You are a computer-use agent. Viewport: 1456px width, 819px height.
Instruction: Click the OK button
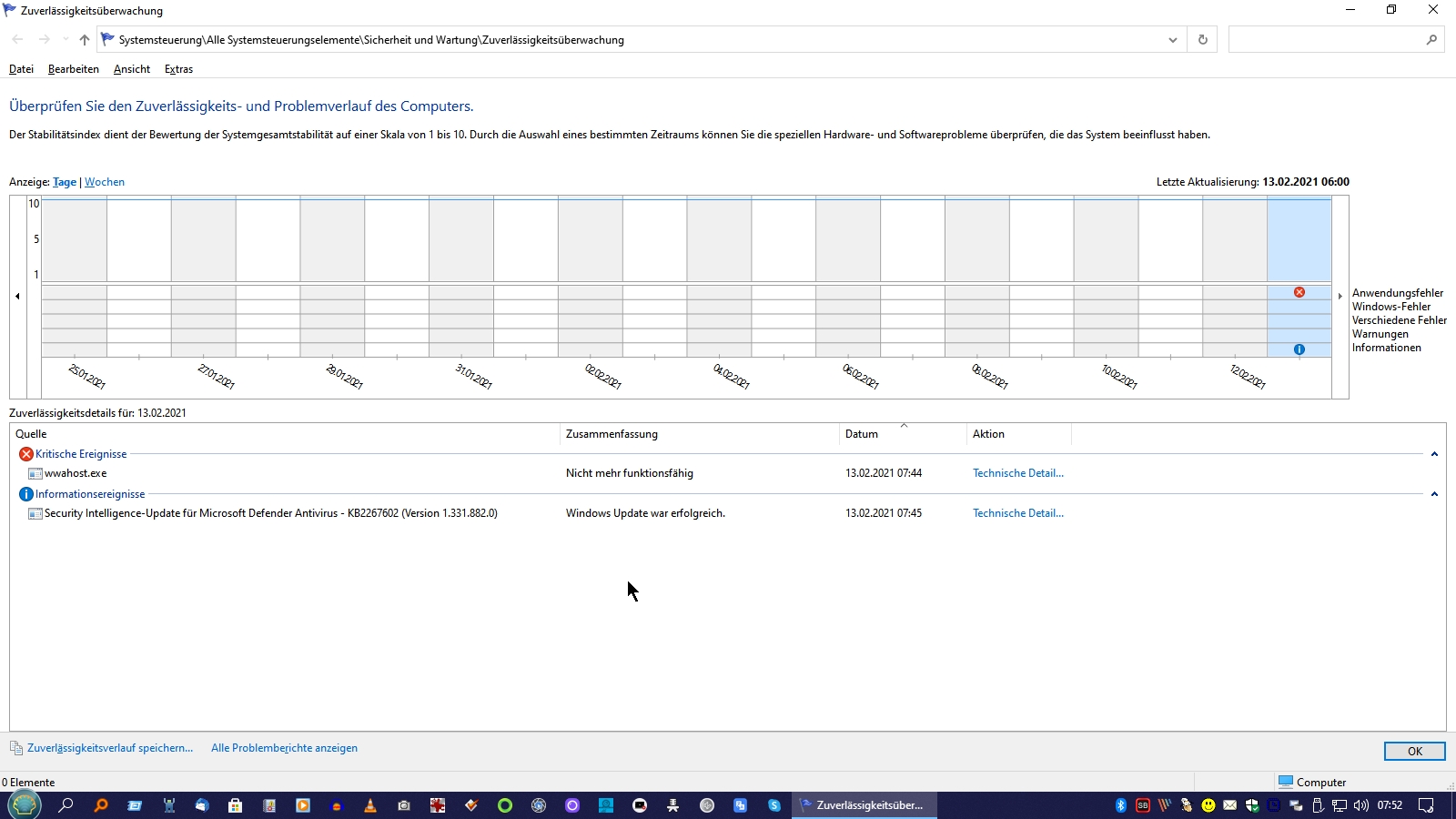point(1414,751)
